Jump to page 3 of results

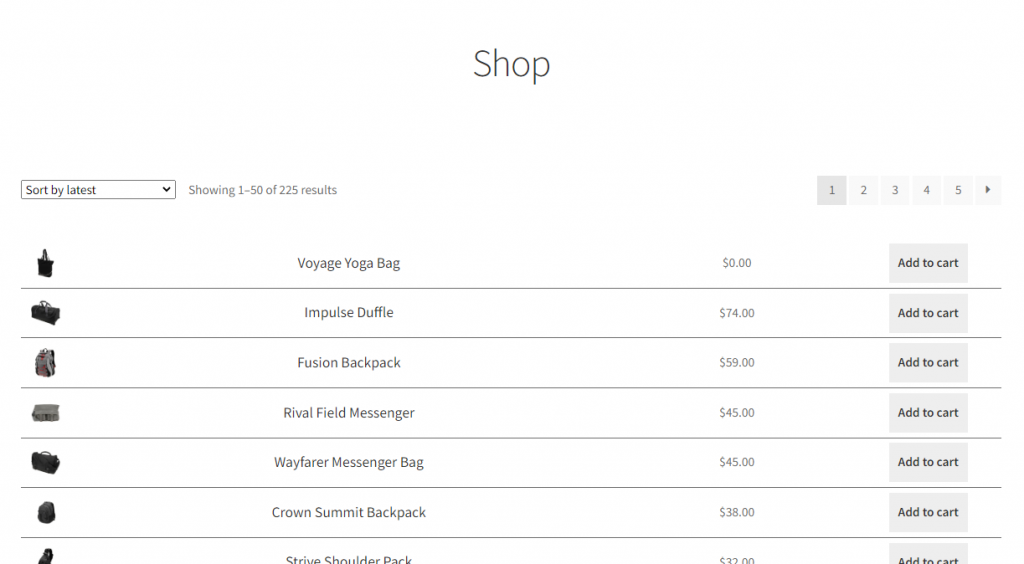tap(895, 190)
